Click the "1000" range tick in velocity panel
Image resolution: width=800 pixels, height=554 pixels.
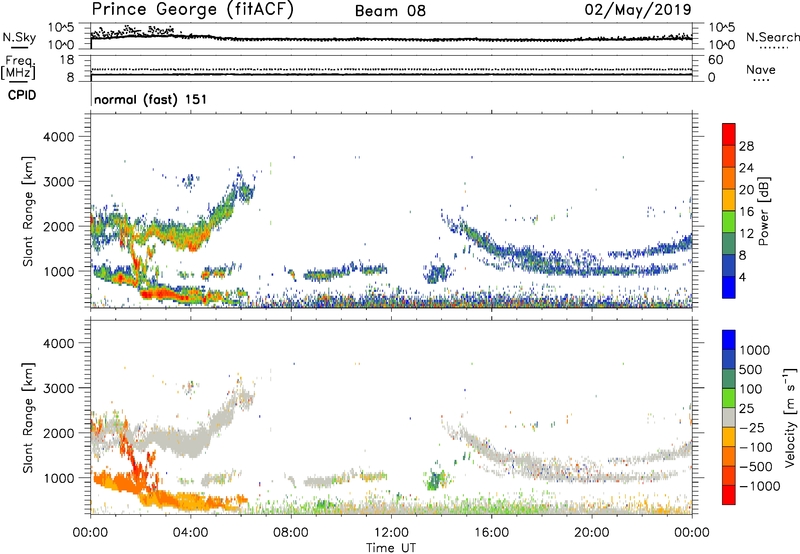59,478
